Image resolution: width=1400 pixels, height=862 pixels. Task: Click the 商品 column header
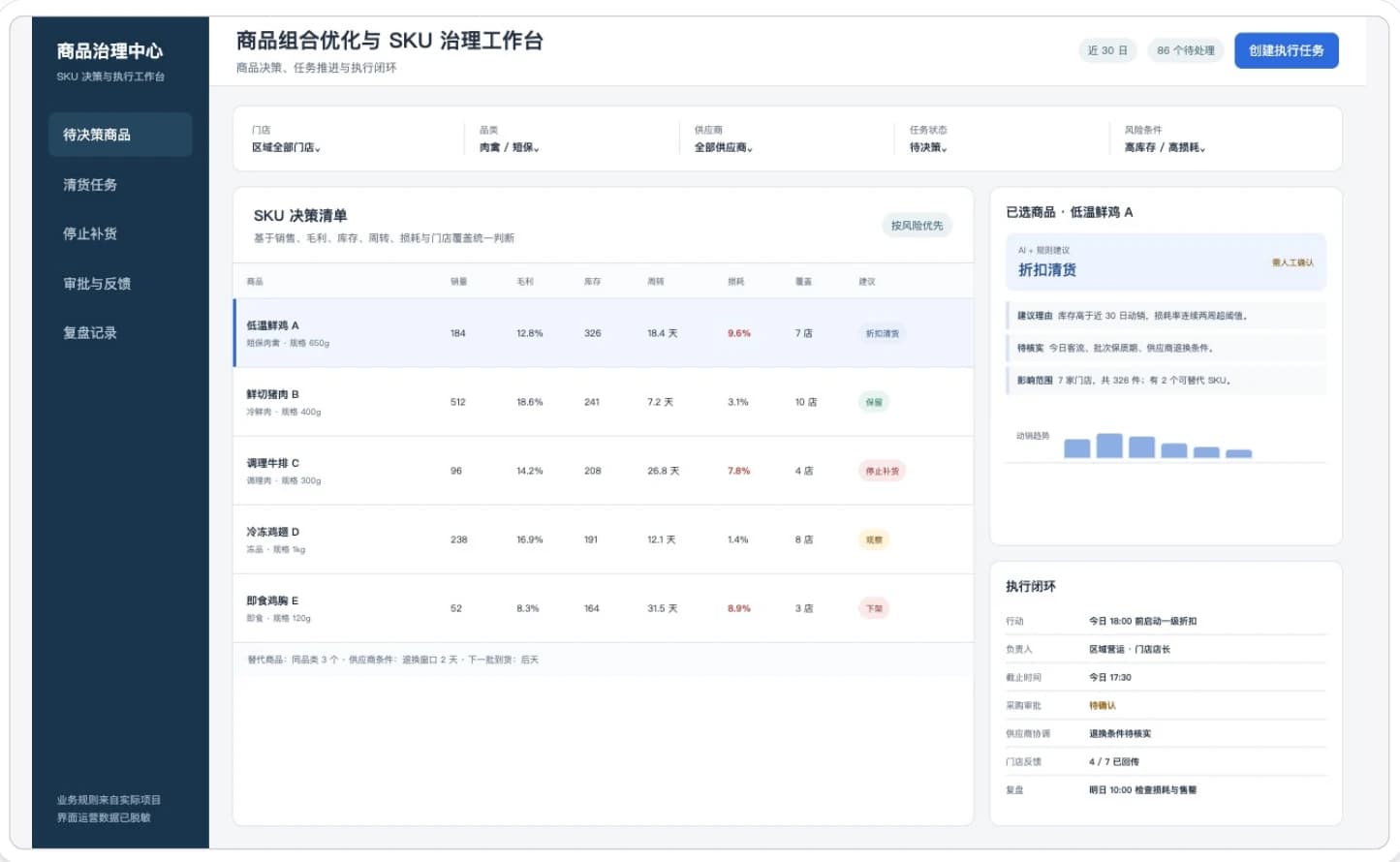(x=255, y=282)
